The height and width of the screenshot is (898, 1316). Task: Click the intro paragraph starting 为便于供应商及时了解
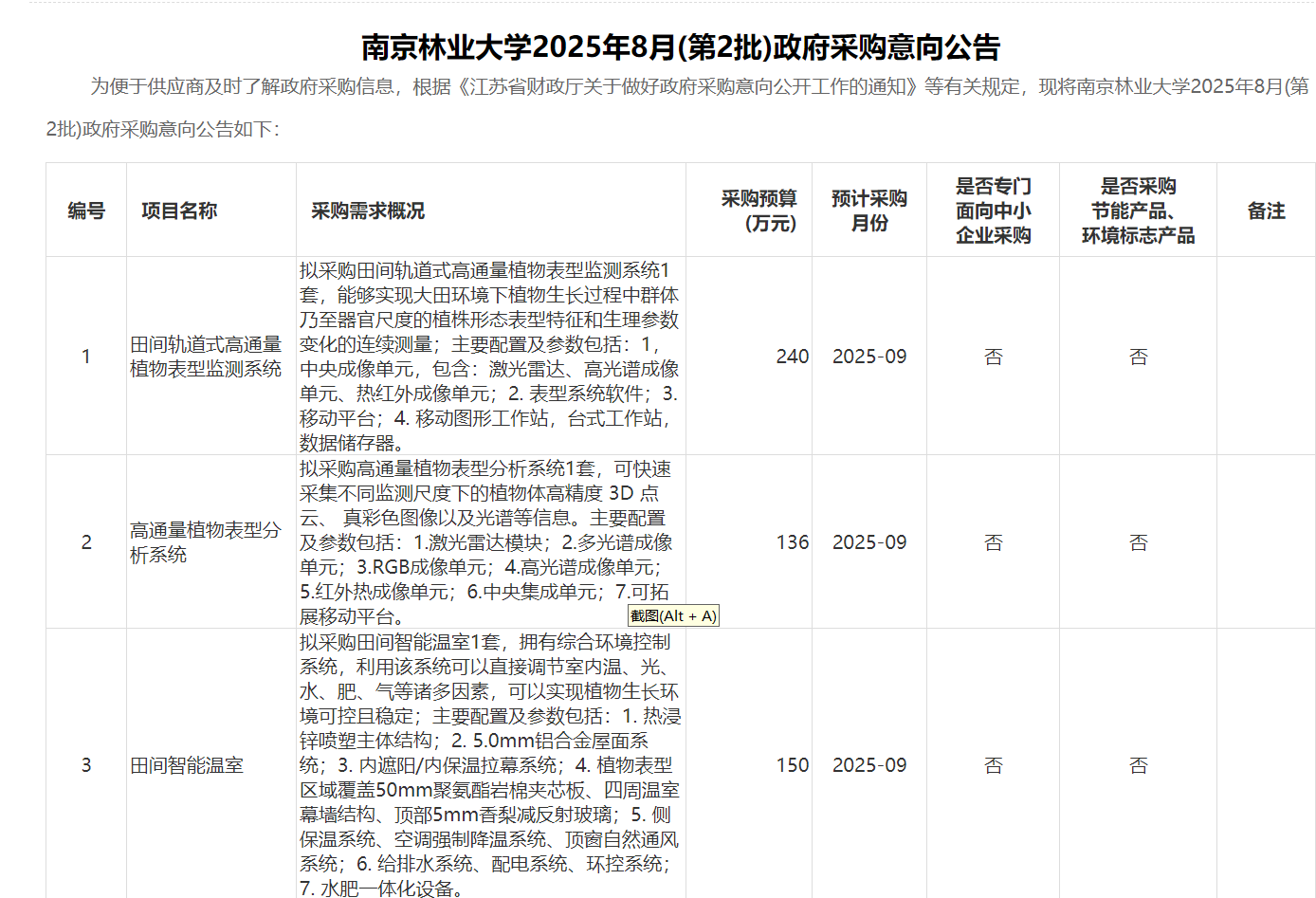pyautogui.click(x=678, y=107)
